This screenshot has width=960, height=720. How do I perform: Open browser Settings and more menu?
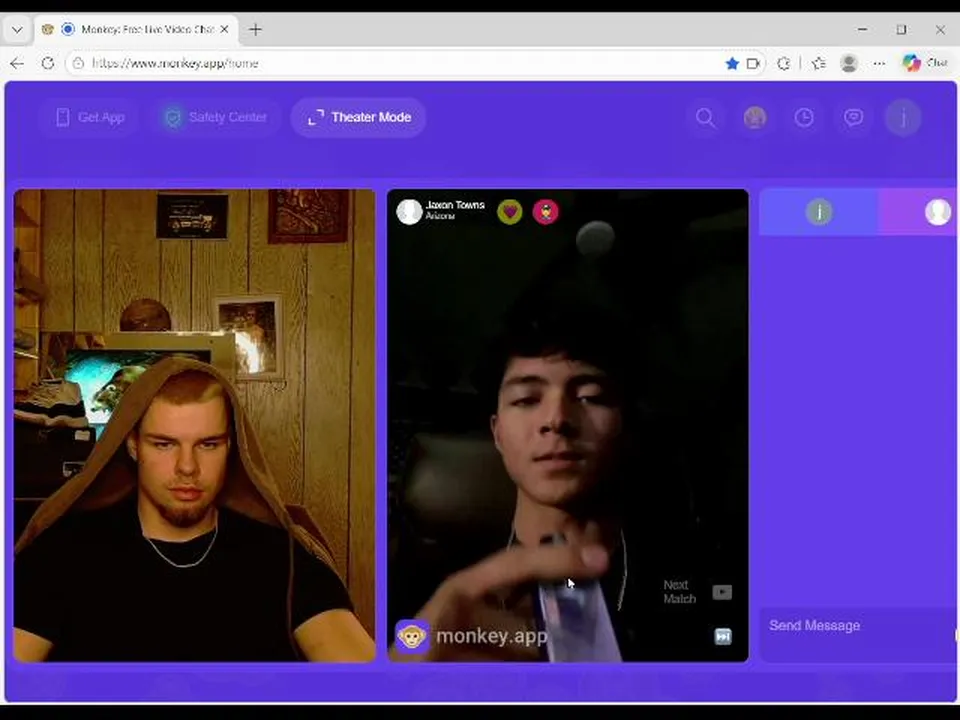[879, 63]
